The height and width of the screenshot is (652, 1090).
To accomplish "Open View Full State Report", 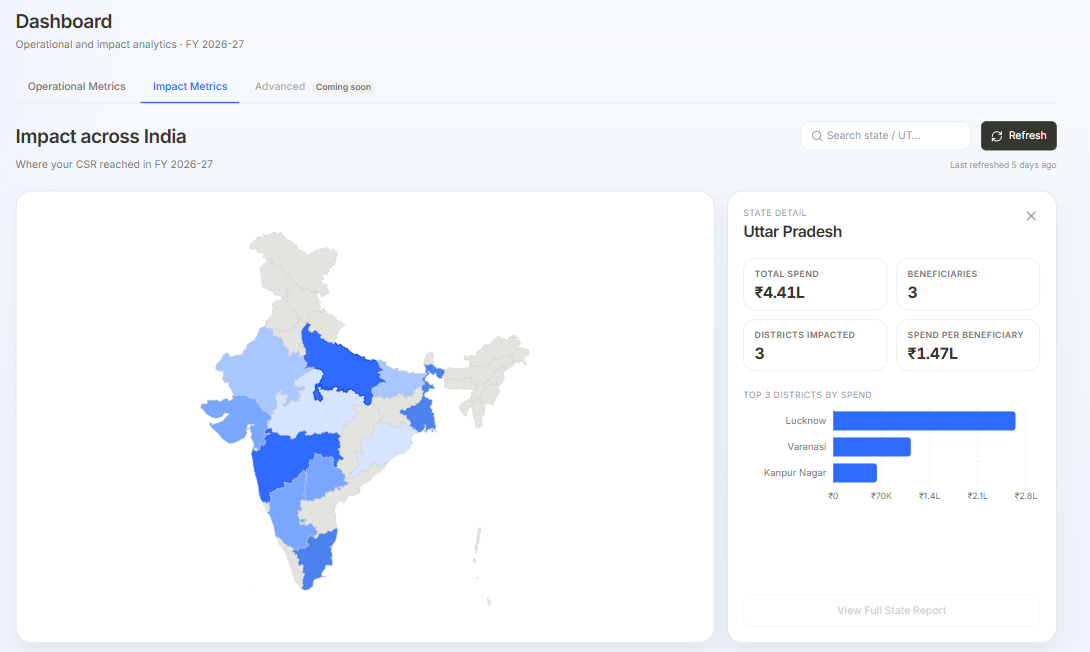I will 891,610.
